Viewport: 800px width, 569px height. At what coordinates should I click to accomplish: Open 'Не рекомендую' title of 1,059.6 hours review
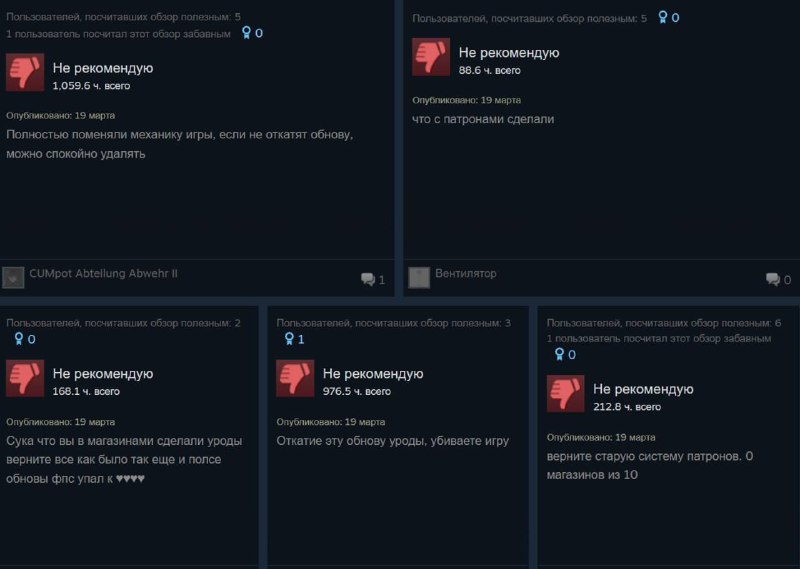click(103, 68)
